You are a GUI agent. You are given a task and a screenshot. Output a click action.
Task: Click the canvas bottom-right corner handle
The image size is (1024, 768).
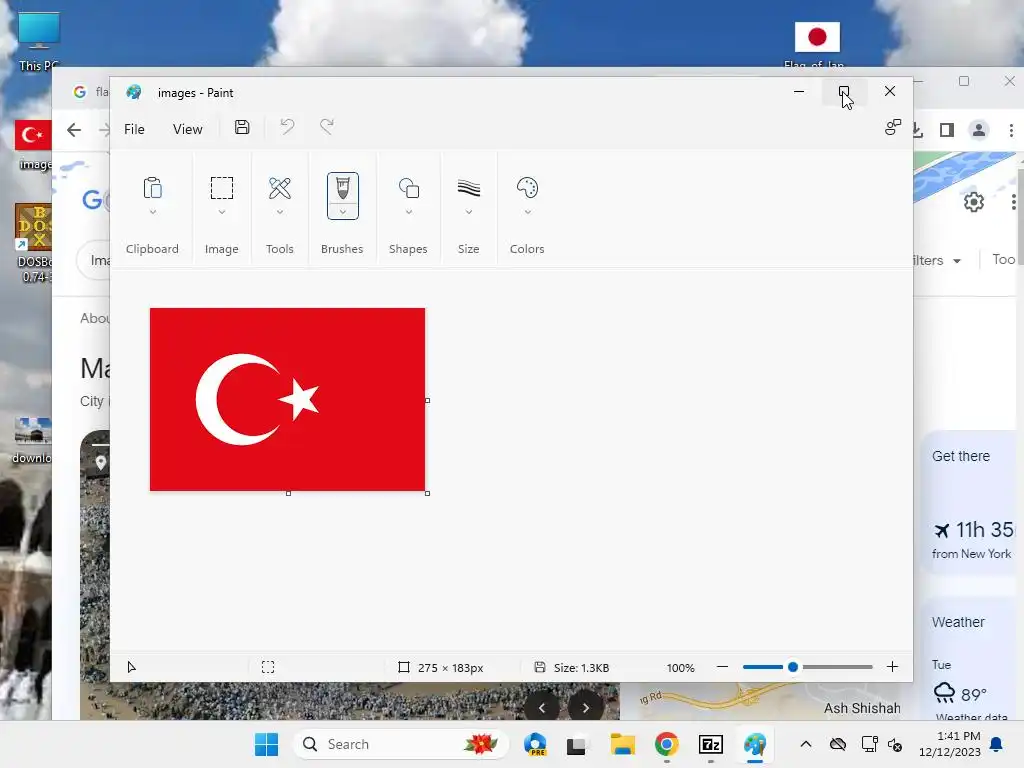pyautogui.click(x=428, y=494)
